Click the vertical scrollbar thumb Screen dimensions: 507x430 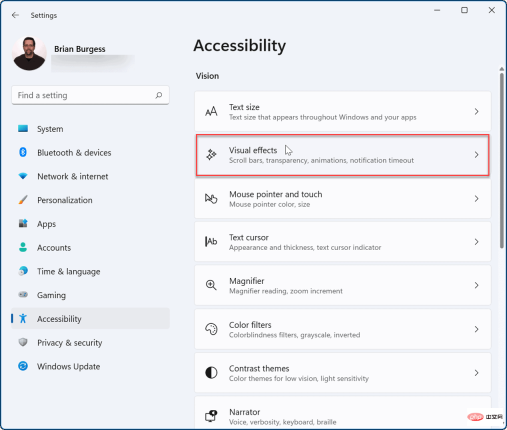point(502,161)
